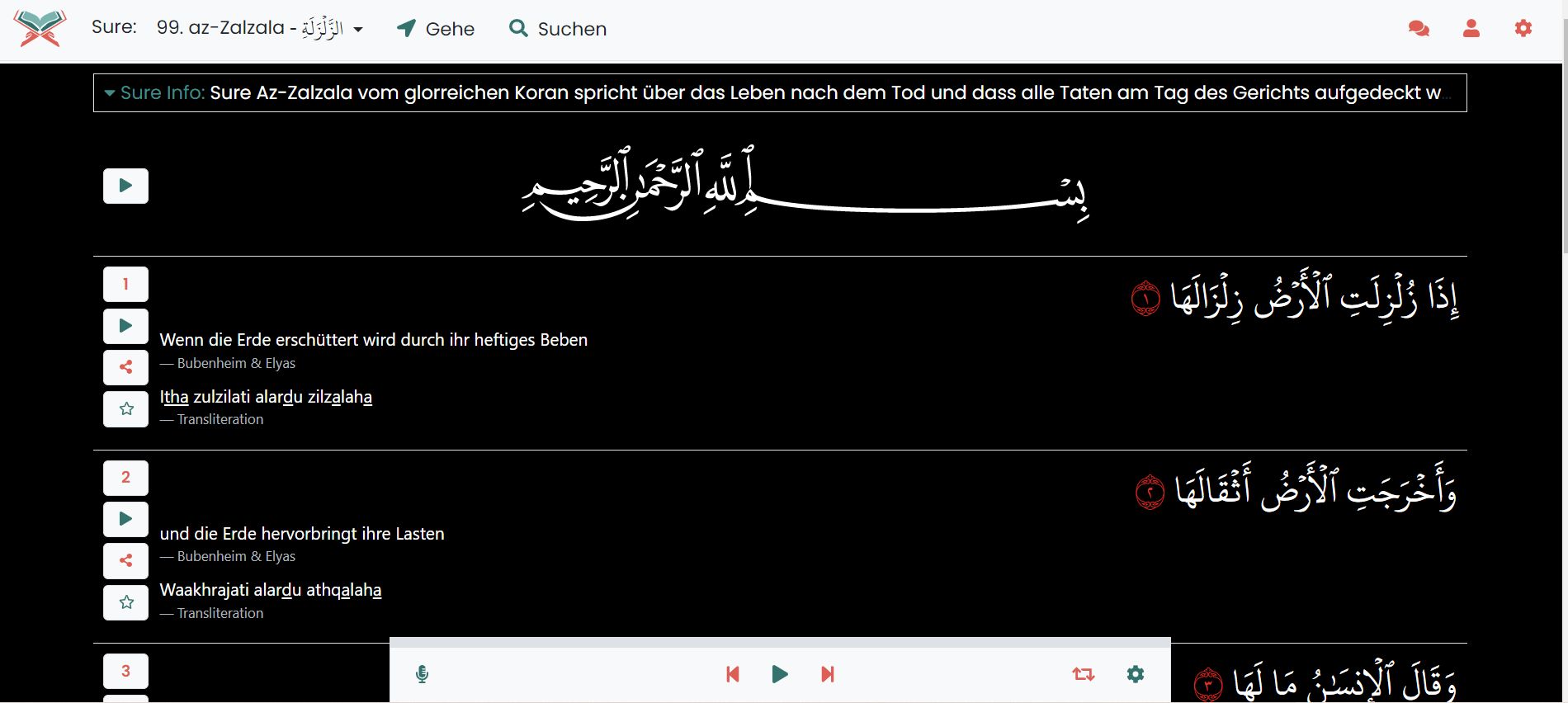Viewport: 1568px width, 703px height.
Task: Open the comments chat icon
Action: [1419, 29]
